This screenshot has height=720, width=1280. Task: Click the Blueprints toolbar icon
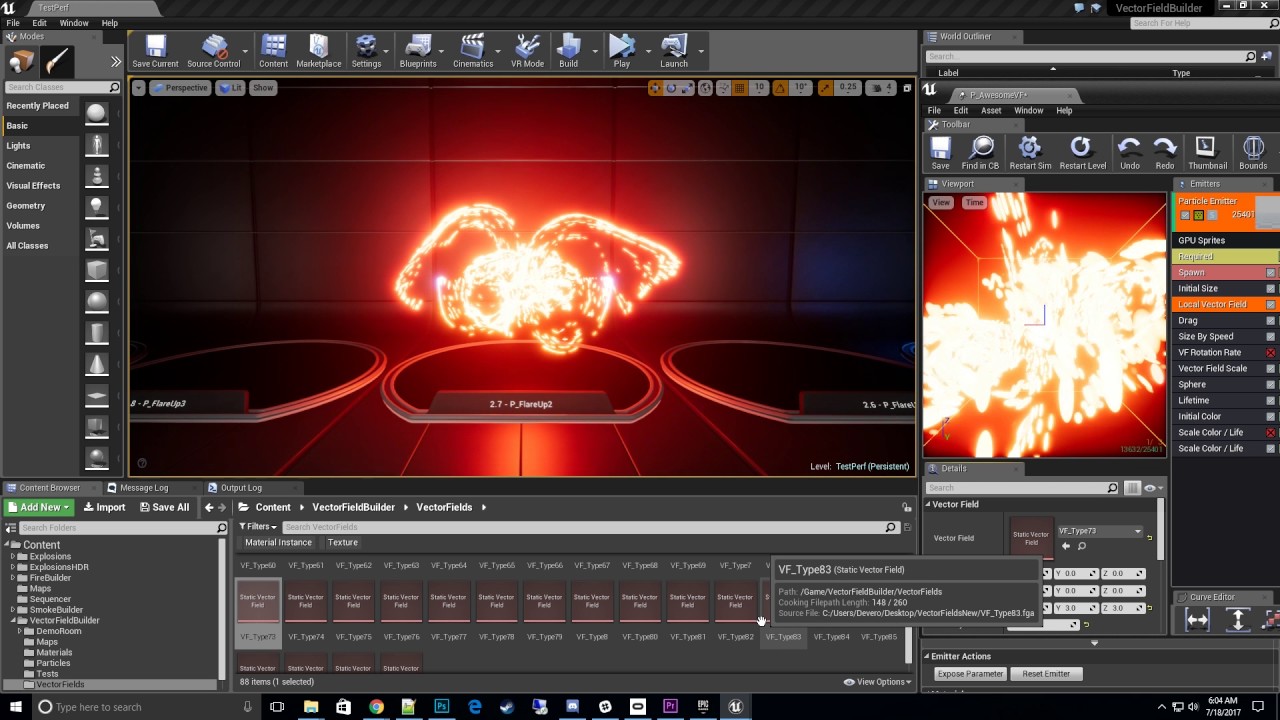click(418, 52)
